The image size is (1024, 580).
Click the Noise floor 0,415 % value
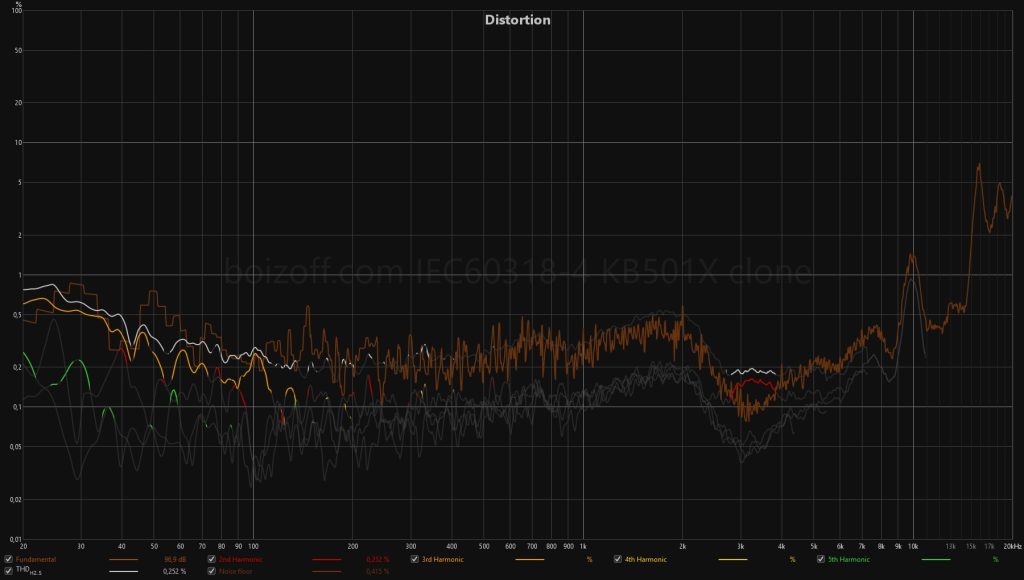377,572
